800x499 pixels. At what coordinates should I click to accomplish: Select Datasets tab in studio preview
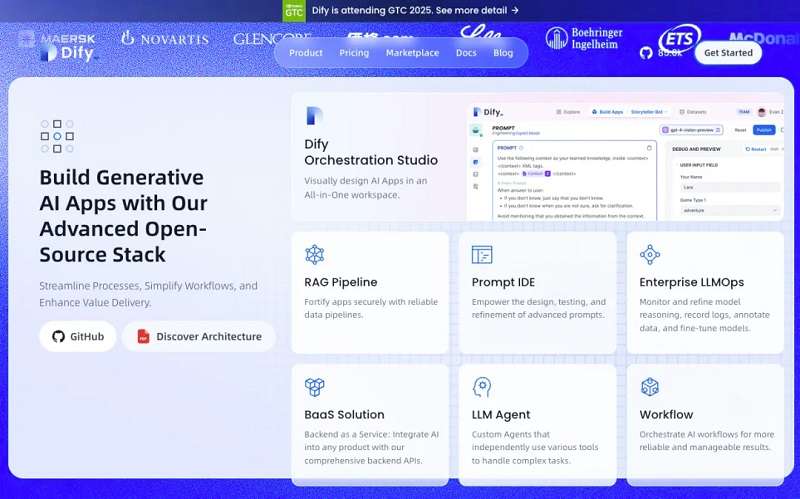[693, 112]
